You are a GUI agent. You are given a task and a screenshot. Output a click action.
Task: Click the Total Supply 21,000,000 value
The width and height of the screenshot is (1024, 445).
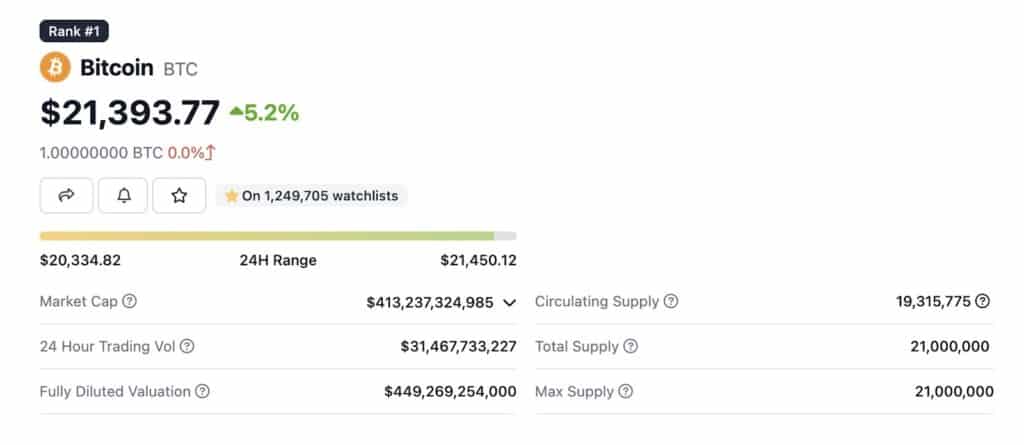[950, 346]
